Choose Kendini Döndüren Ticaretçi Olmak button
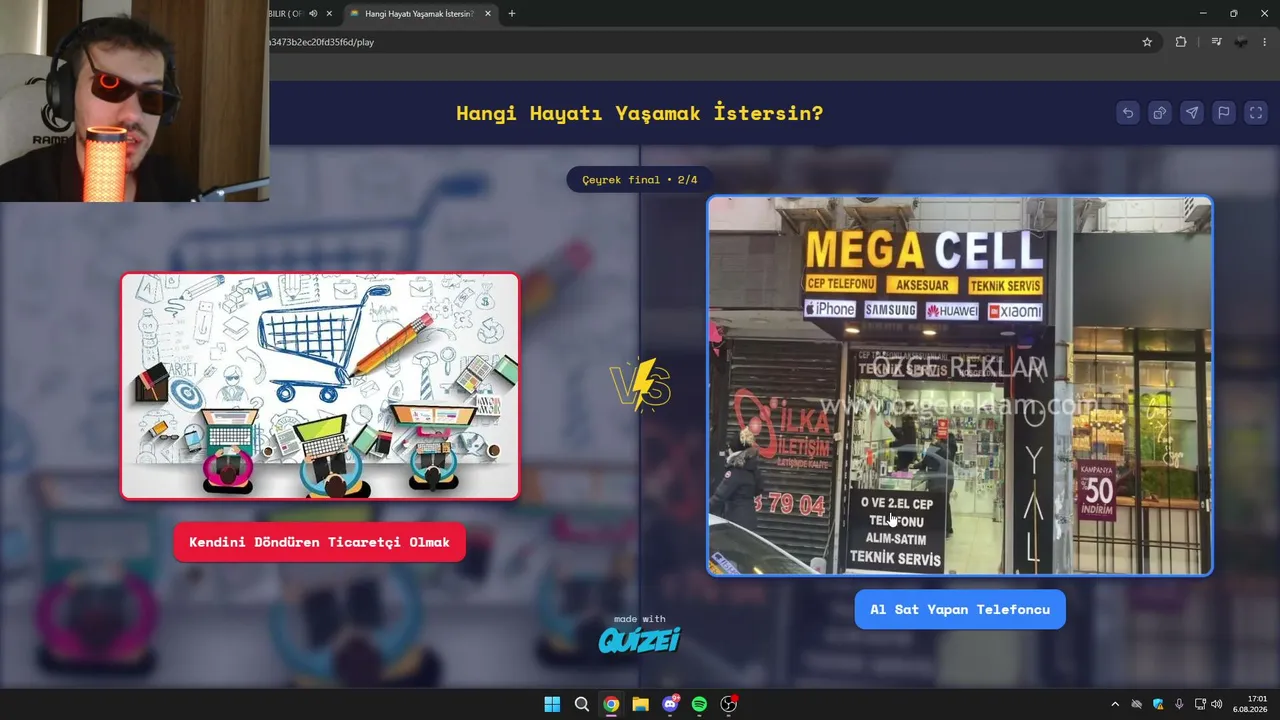The height and width of the screenshot is (720, 1280). coord(320,542)
